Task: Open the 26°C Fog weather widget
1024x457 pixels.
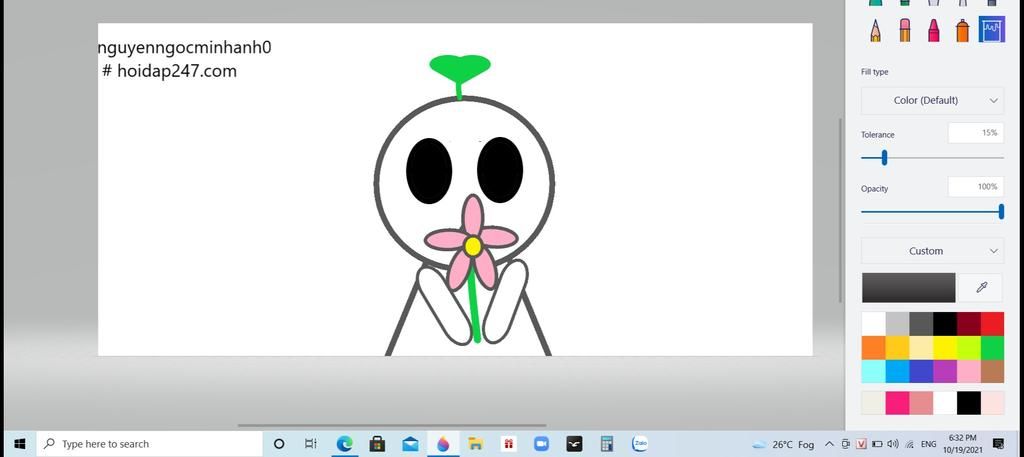Action: coord(784,445)
